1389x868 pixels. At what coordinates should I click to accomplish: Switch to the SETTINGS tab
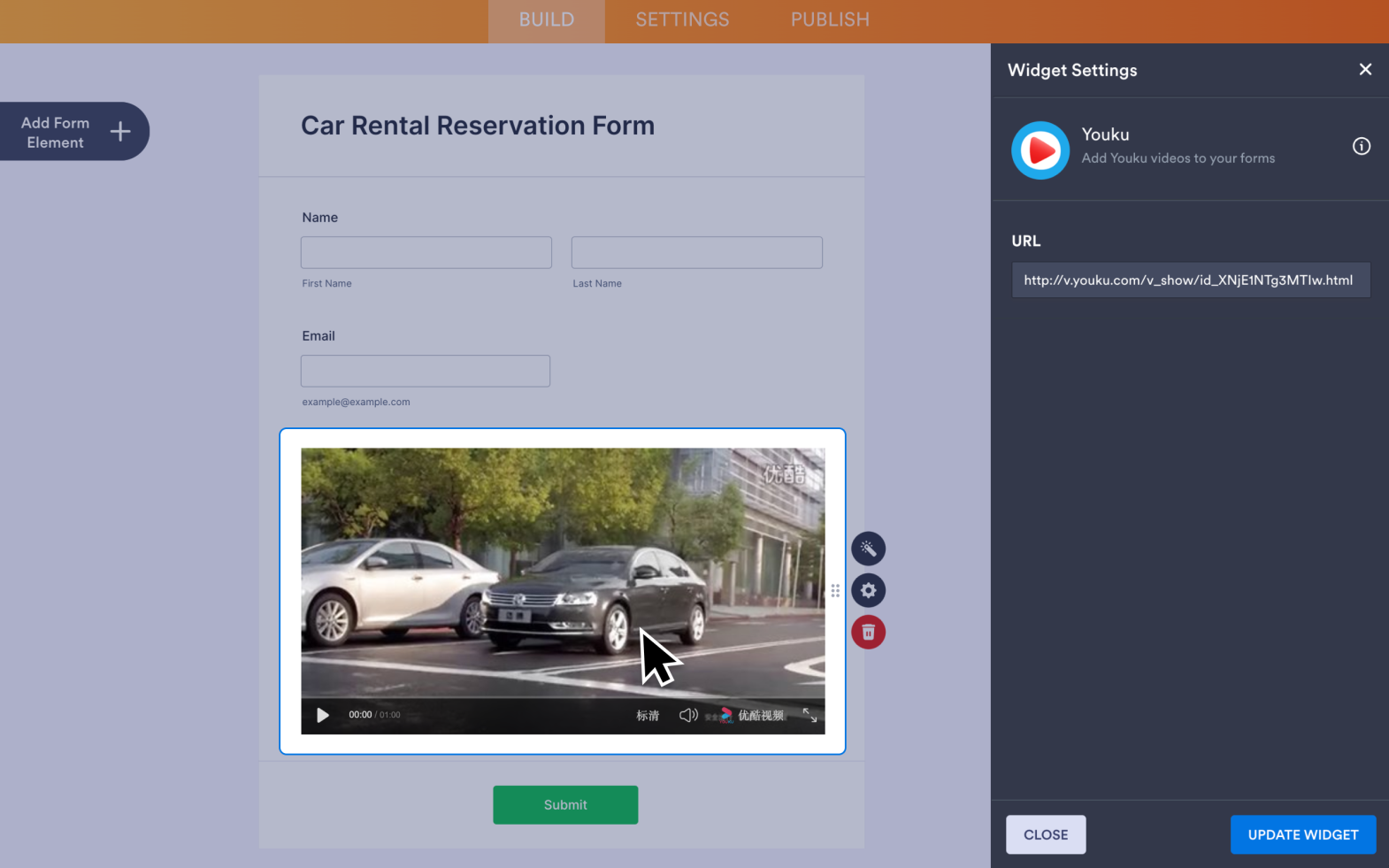pyautogui.click(x=682, y=19)
